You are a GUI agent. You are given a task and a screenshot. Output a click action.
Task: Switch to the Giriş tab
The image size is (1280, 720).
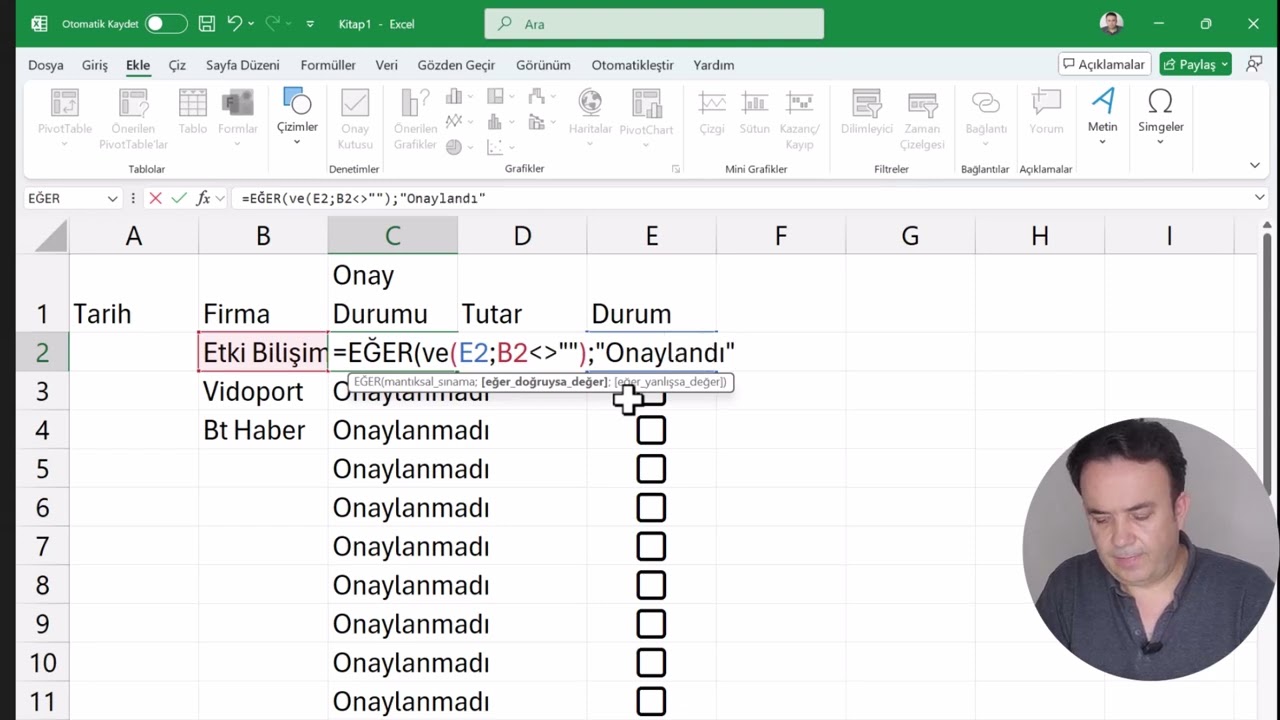coord(95,65)
